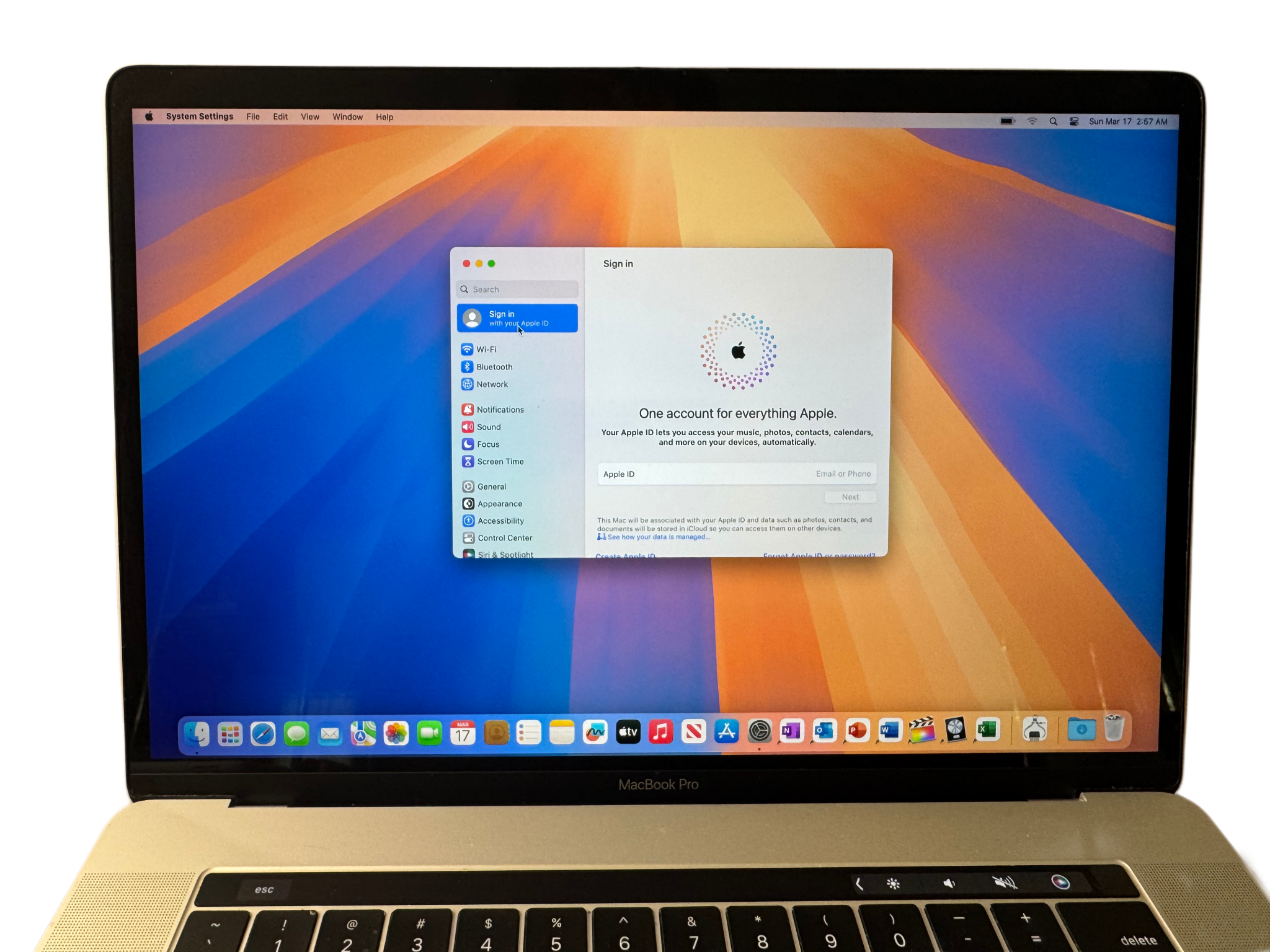
Task: Launch Music from the Dock
Action: 661,732
